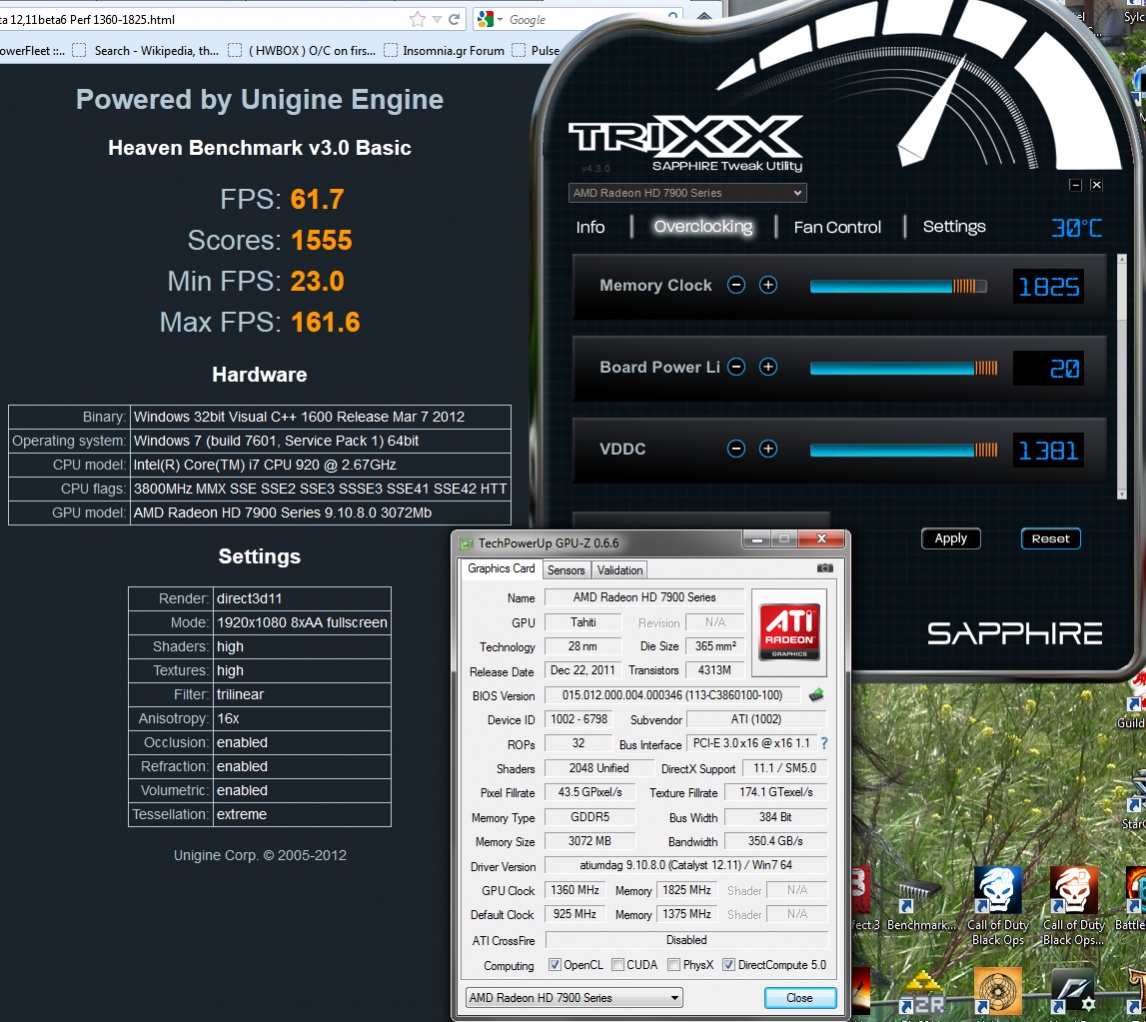The width and height of the screenshot is (1146, 1022).
Task: Decrease Memory Clock with the minus button
Action: pos(736,285)
